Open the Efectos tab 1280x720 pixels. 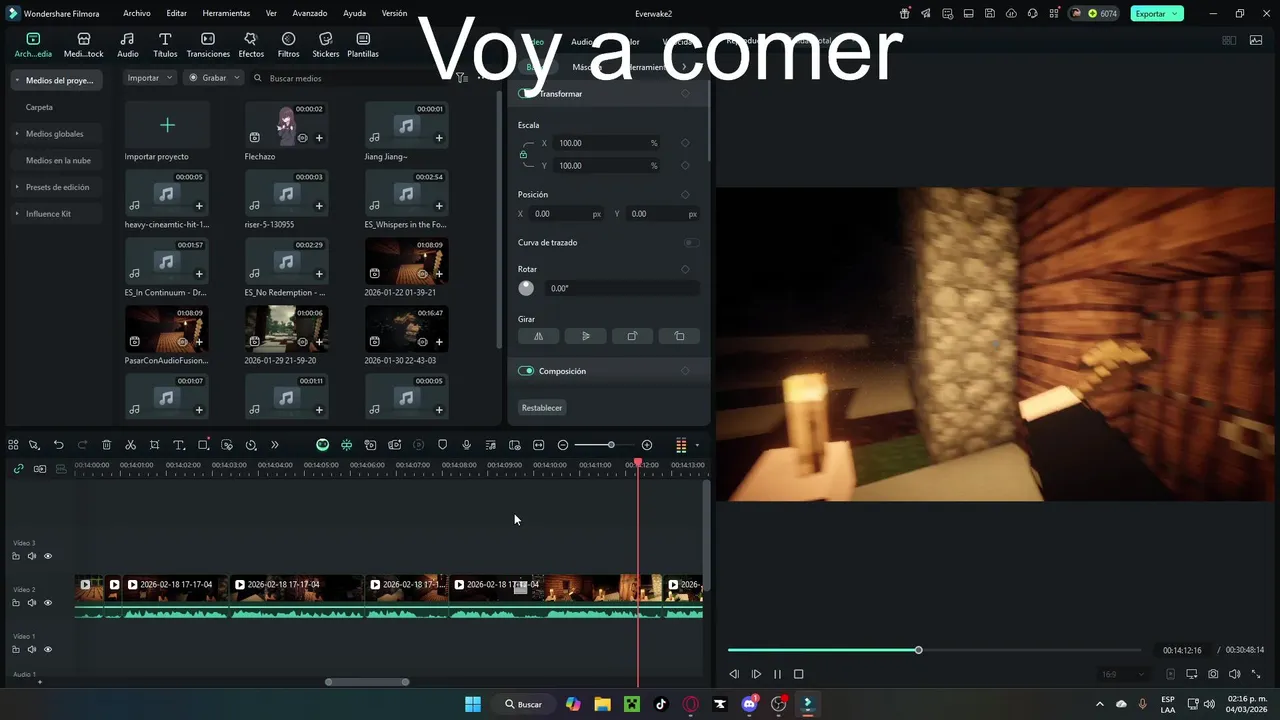tap(251, 45)
